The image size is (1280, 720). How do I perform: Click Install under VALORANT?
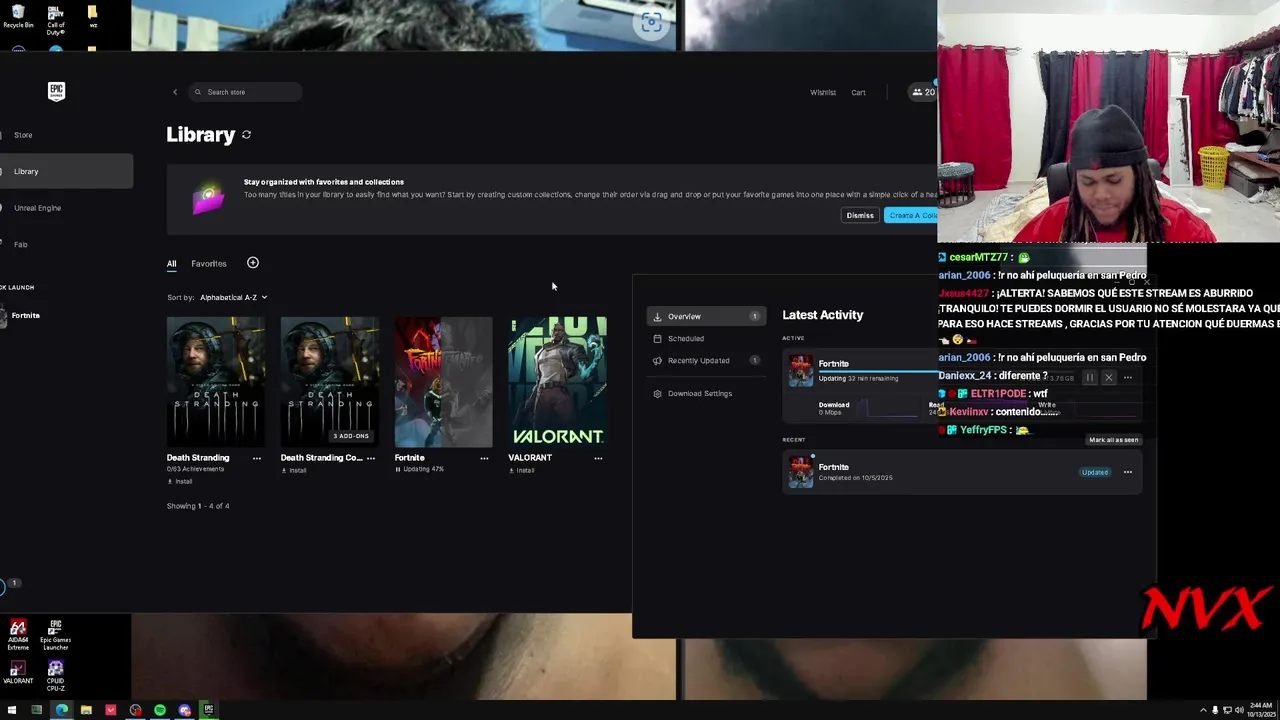[x=522, y=470]
